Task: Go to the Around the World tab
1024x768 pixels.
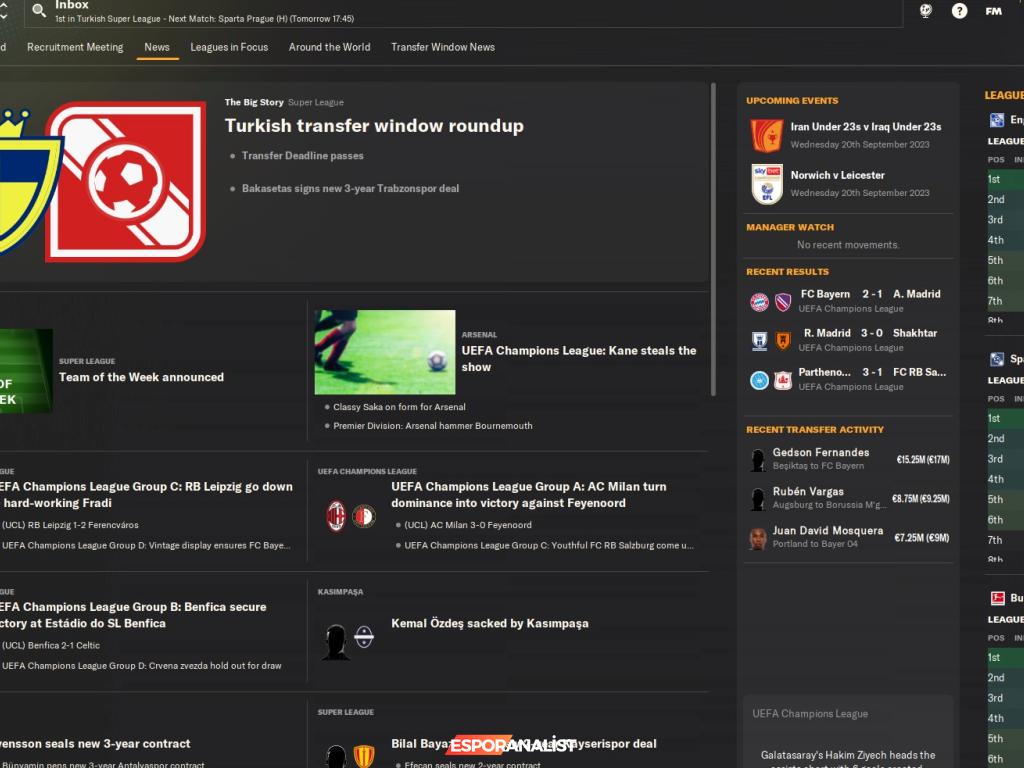Action: pos(329,47)
